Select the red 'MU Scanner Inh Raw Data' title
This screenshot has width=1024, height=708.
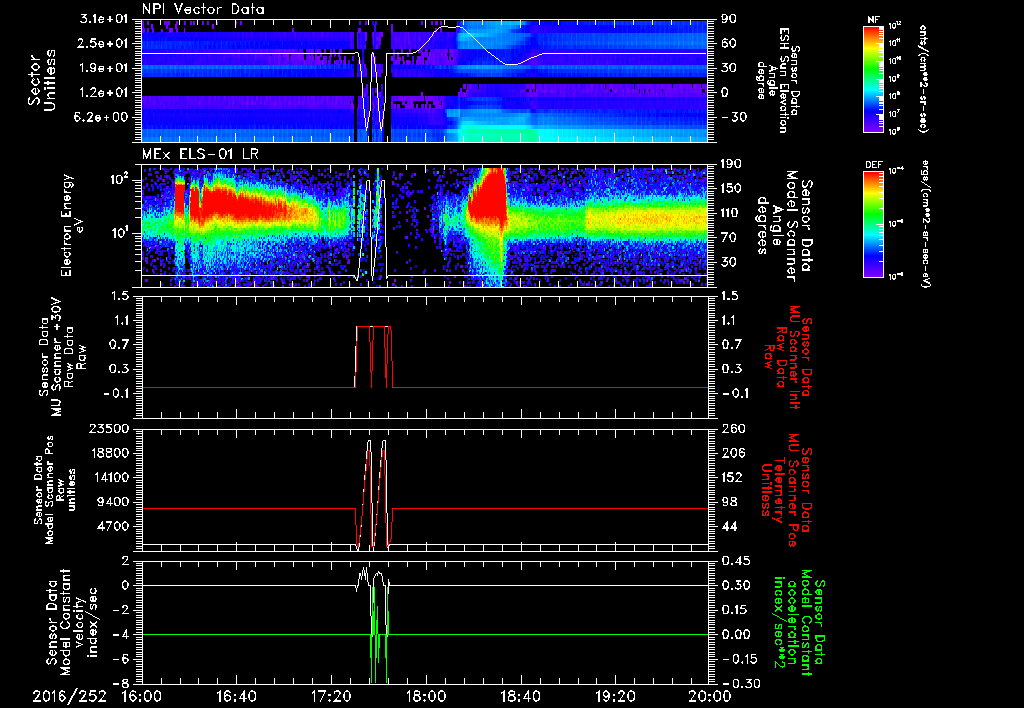point(788,357)
